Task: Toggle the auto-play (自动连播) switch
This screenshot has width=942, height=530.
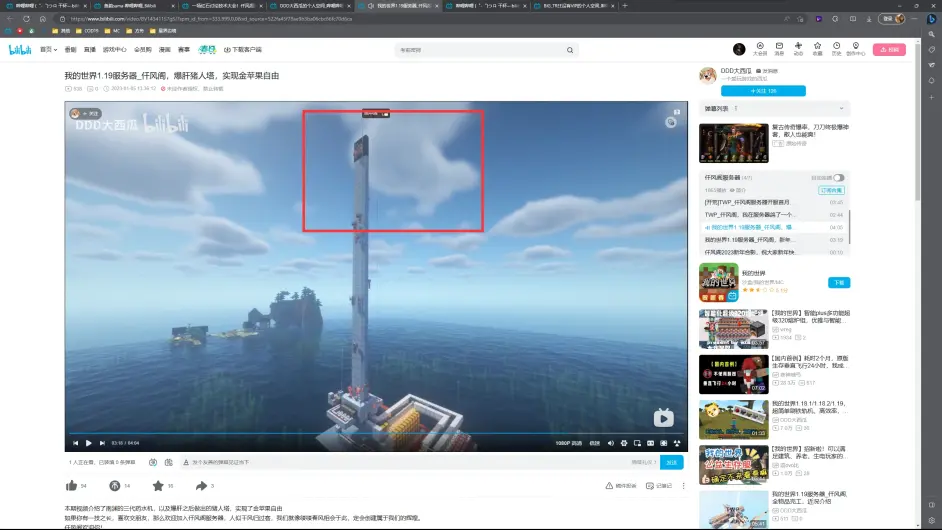Action: (x=838, y=177)
